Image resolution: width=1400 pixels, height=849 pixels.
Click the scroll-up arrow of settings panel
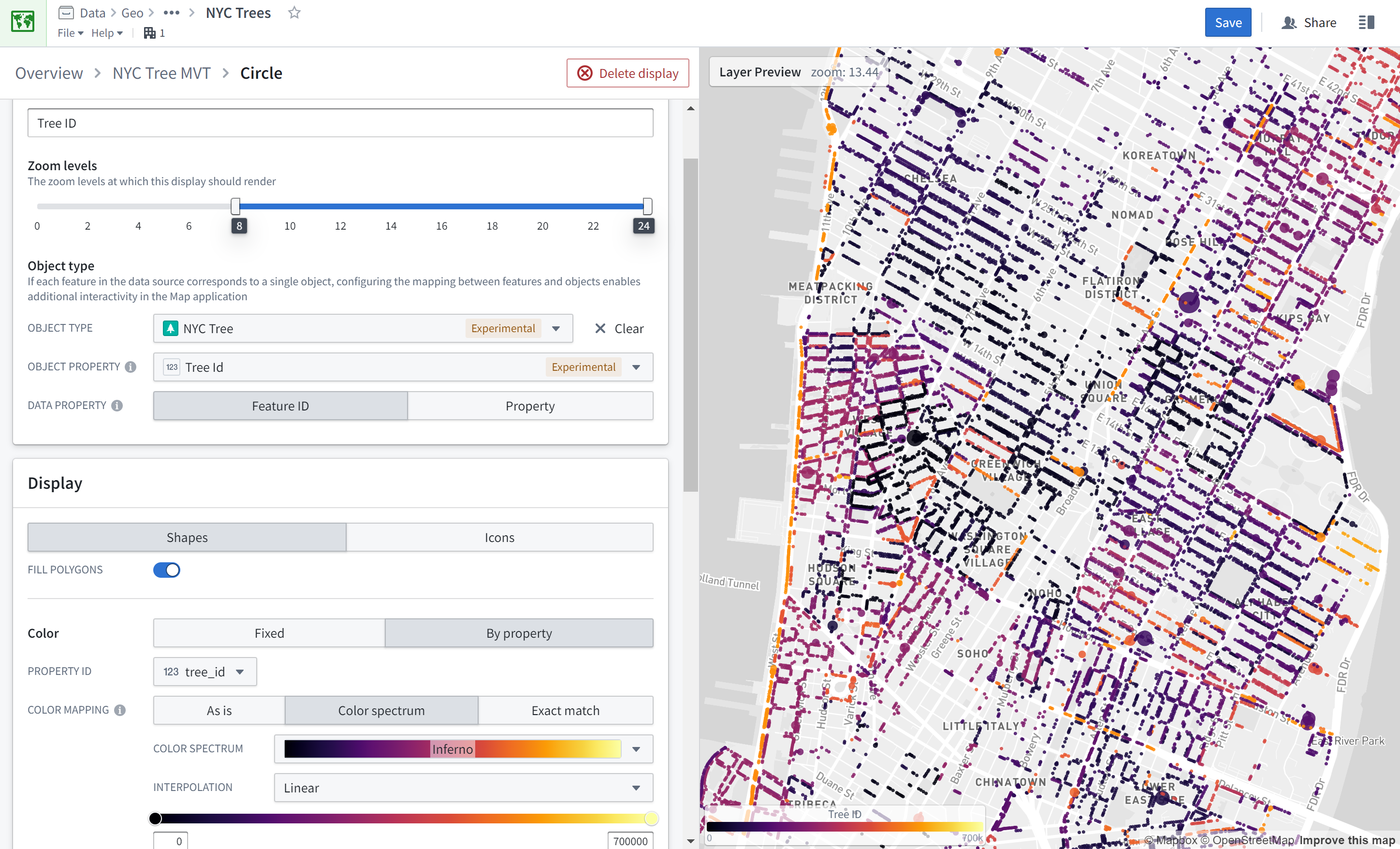coord(690,108)
